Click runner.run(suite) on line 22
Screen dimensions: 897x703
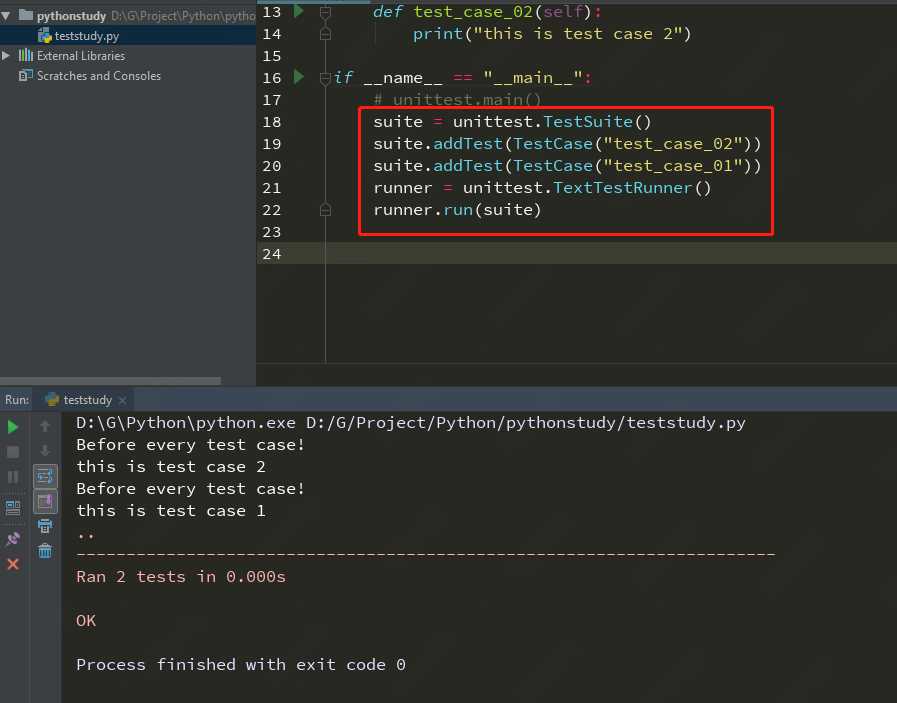pyautogui.click(x=457, y=210)
